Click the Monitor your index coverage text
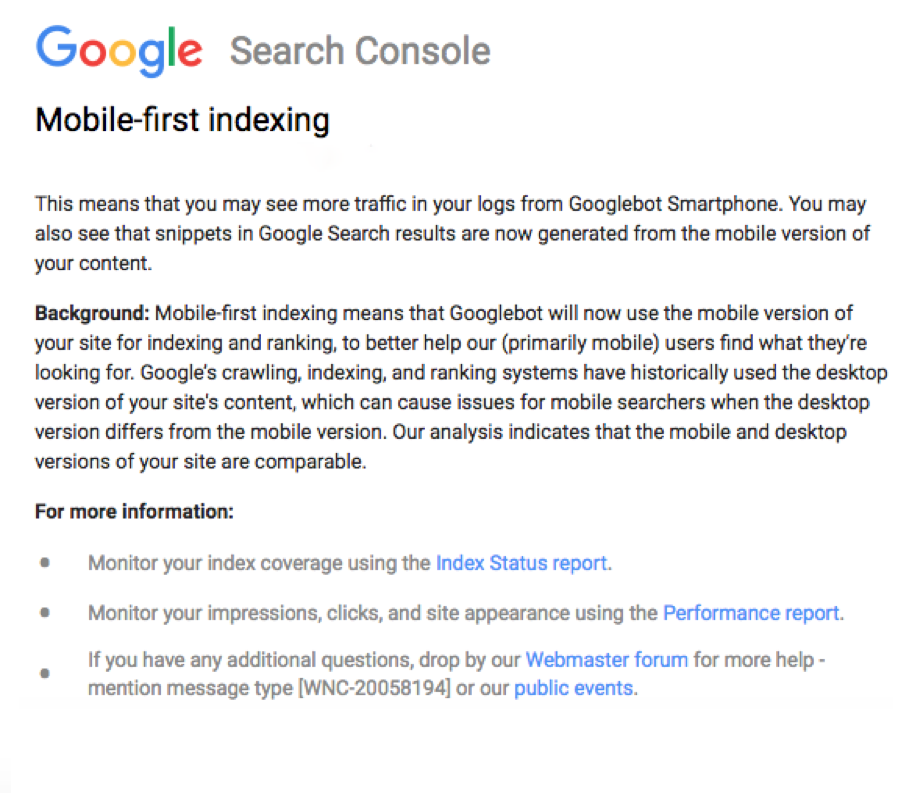Screen dimensions: 922x793 (259, 563)
